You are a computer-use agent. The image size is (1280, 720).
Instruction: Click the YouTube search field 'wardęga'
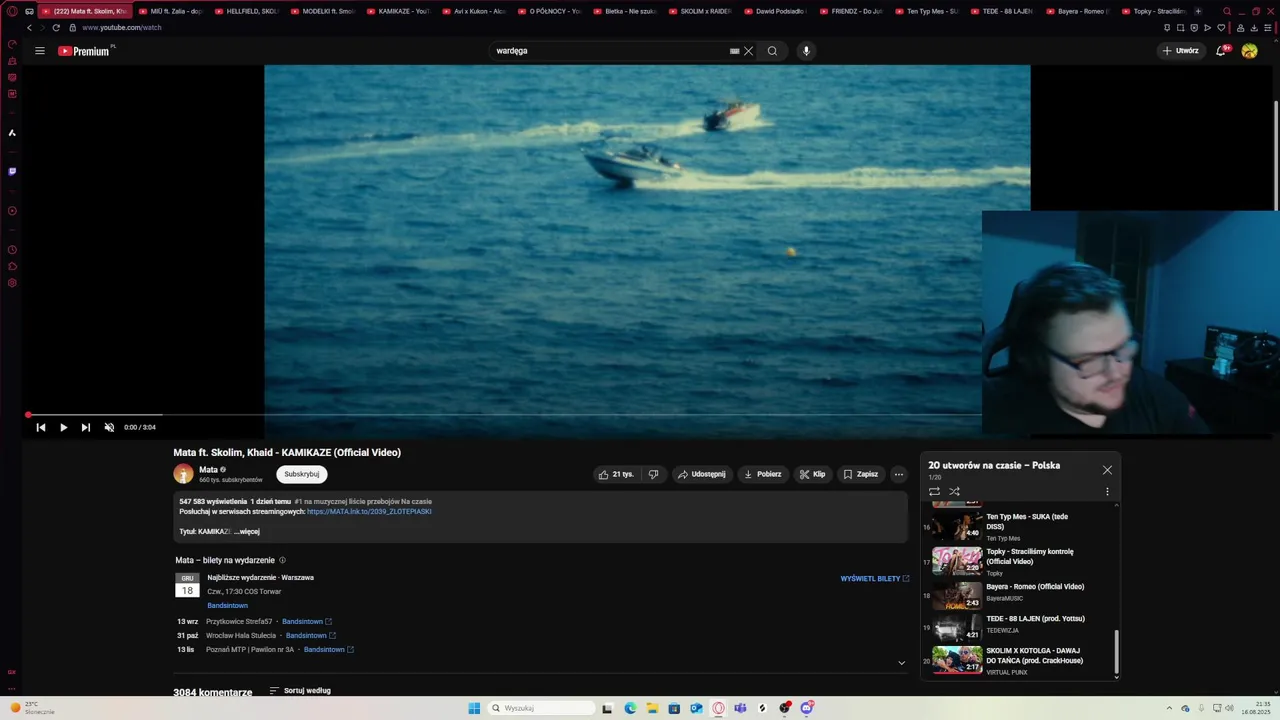coord(610,51)
